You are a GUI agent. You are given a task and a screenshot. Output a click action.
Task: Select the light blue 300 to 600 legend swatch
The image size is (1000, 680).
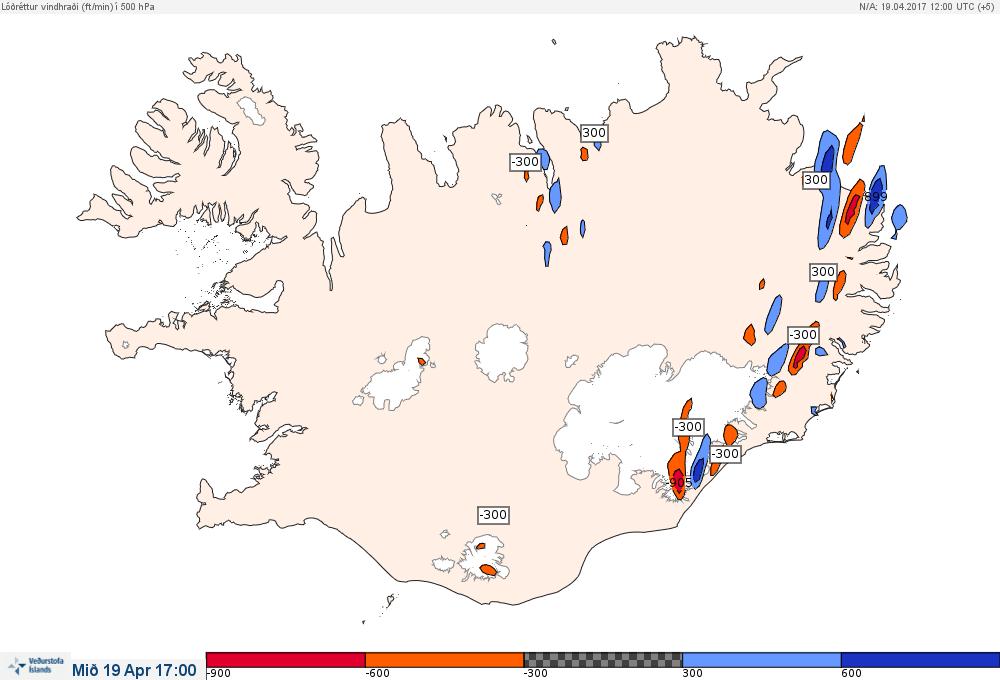761,660
